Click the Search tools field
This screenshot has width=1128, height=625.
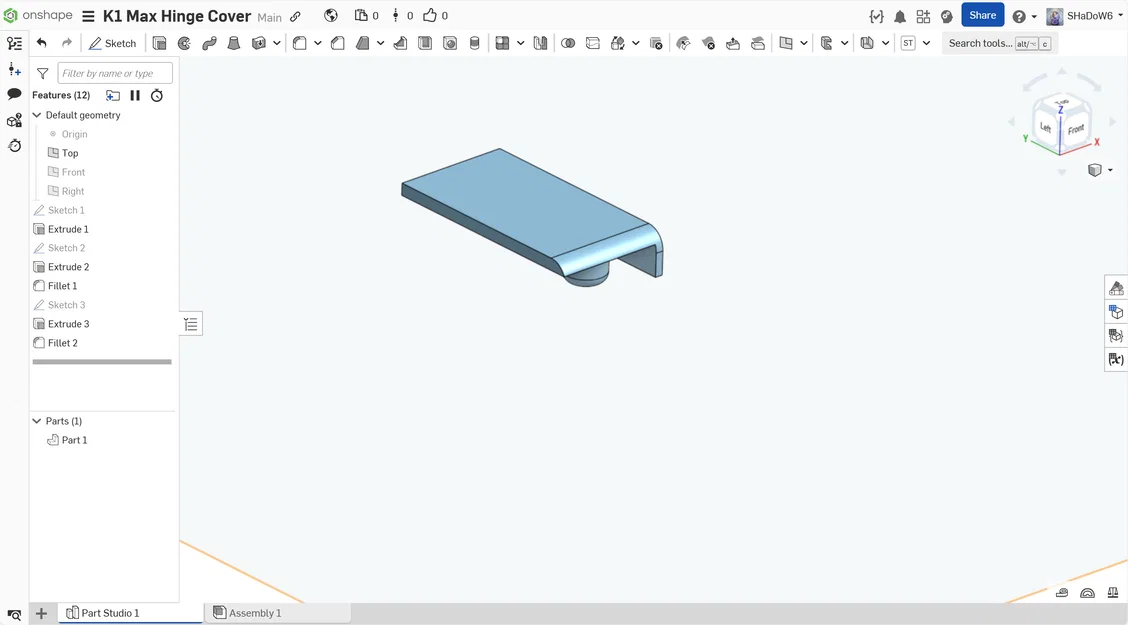[999, 43]
